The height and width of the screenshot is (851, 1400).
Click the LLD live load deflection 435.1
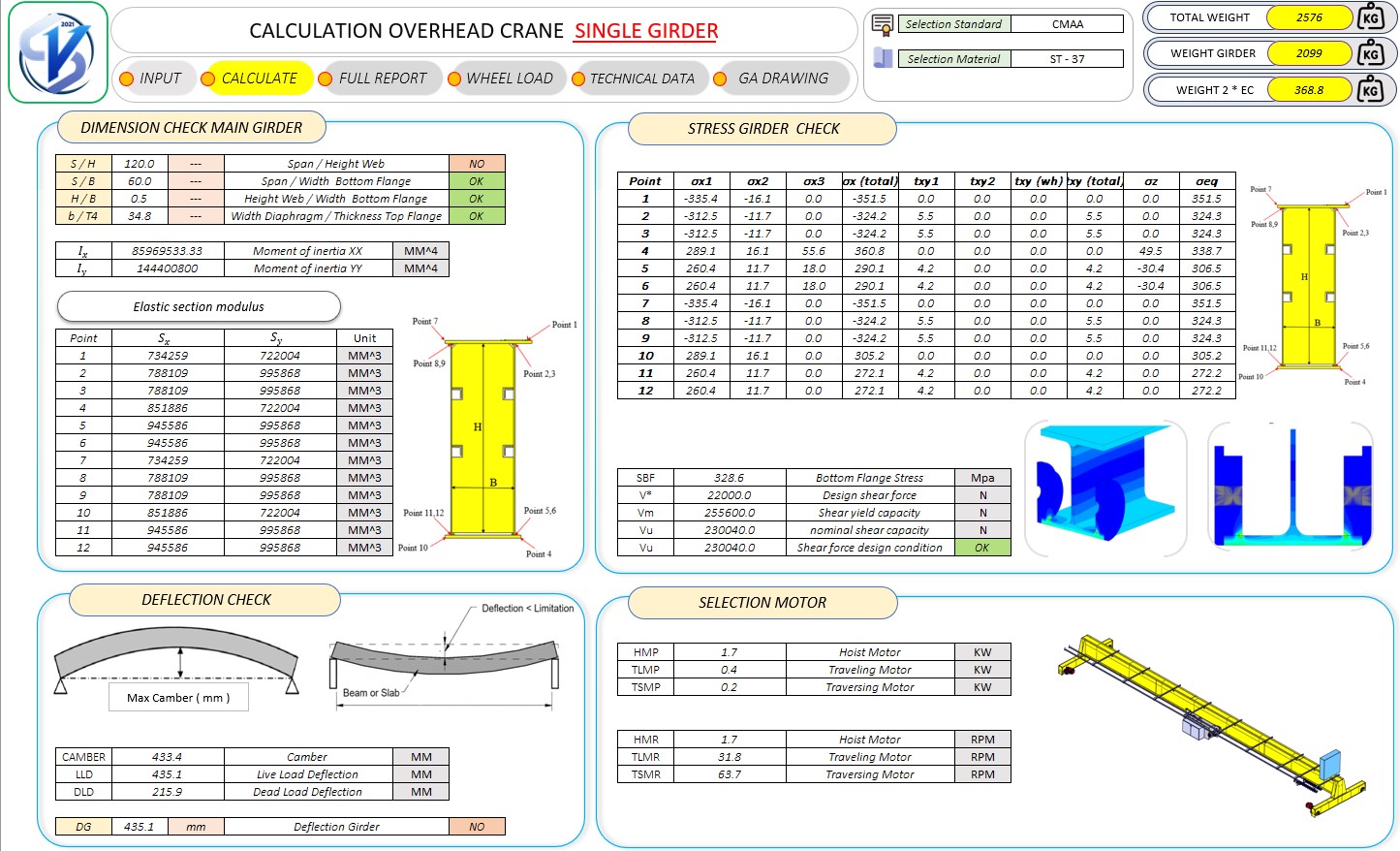click(168, 774)
